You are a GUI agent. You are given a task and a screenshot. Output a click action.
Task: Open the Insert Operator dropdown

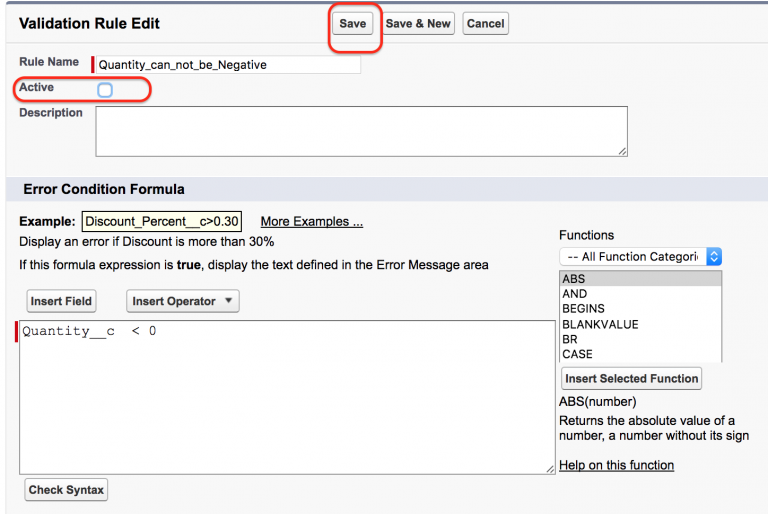[x=183, y=301]
